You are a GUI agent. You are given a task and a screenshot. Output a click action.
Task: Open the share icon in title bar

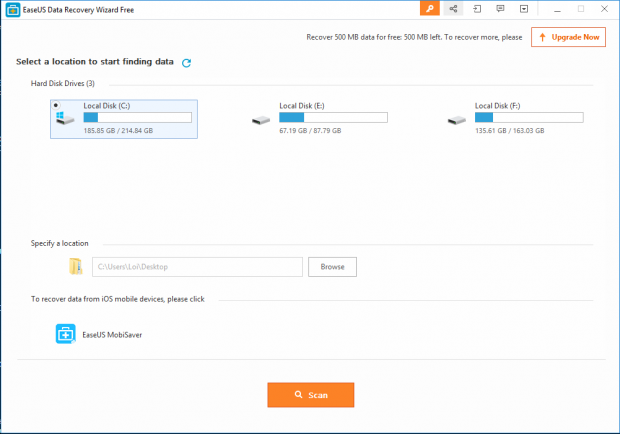tap(453, 9)
